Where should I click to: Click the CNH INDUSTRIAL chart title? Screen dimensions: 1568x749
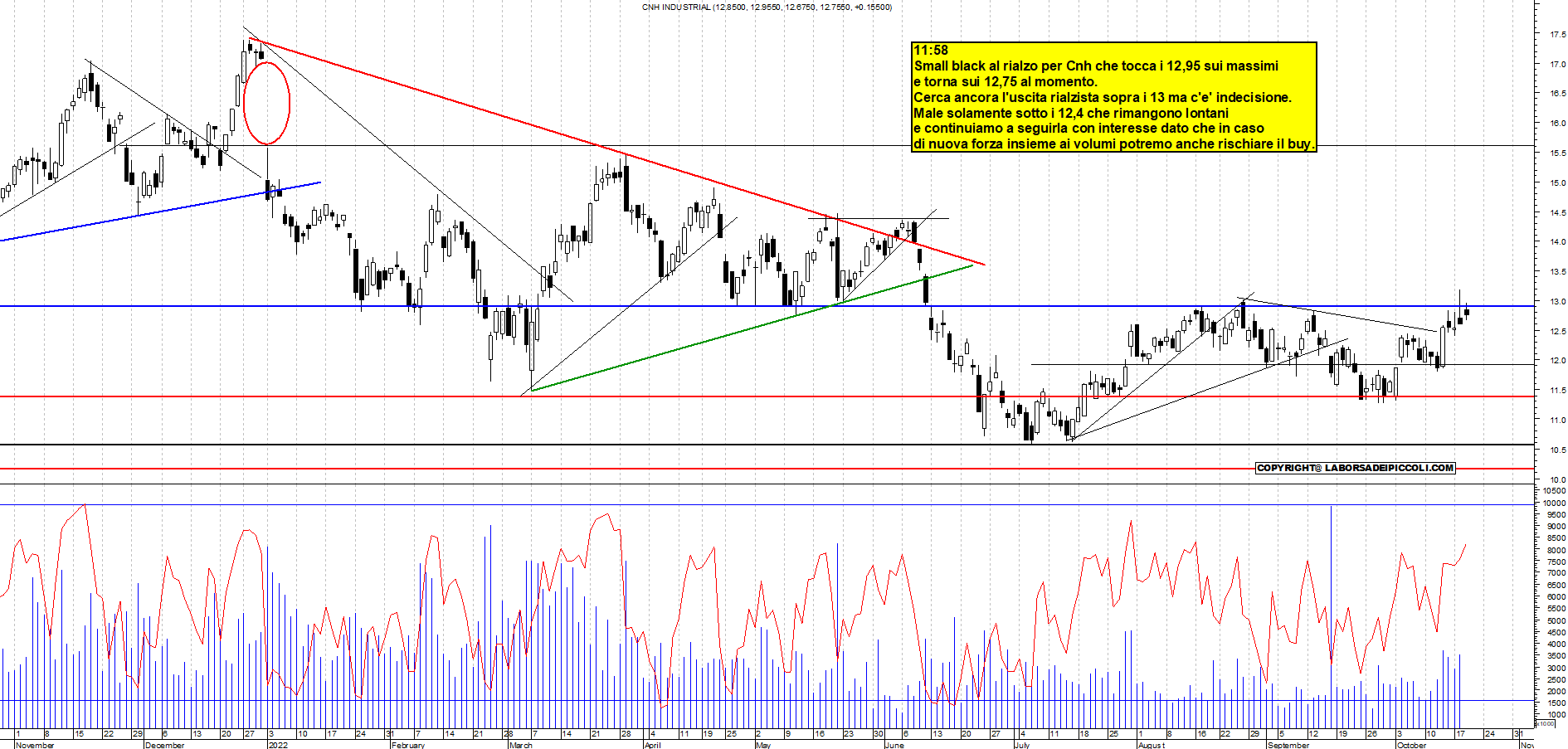(x=767, y=7)
